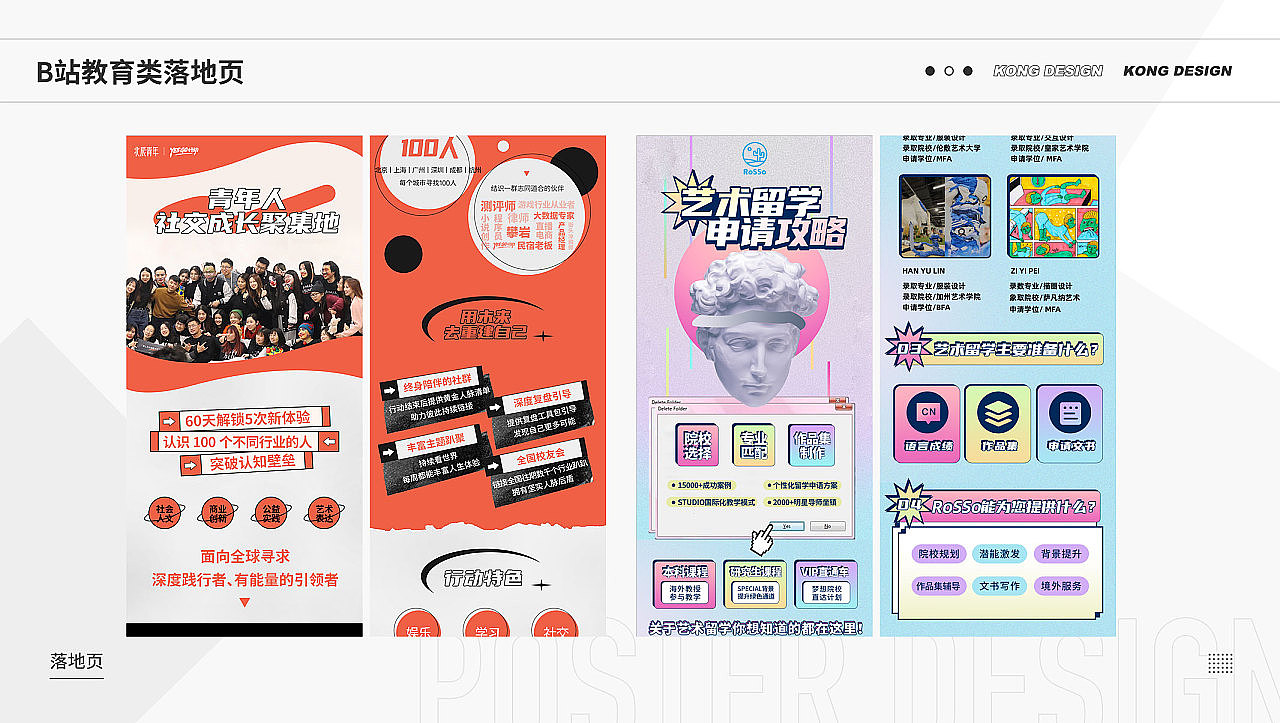Screen dimensions: 1280x723
Task: Select the 语言成绩 CN icon card
Action: coord(927,424)
